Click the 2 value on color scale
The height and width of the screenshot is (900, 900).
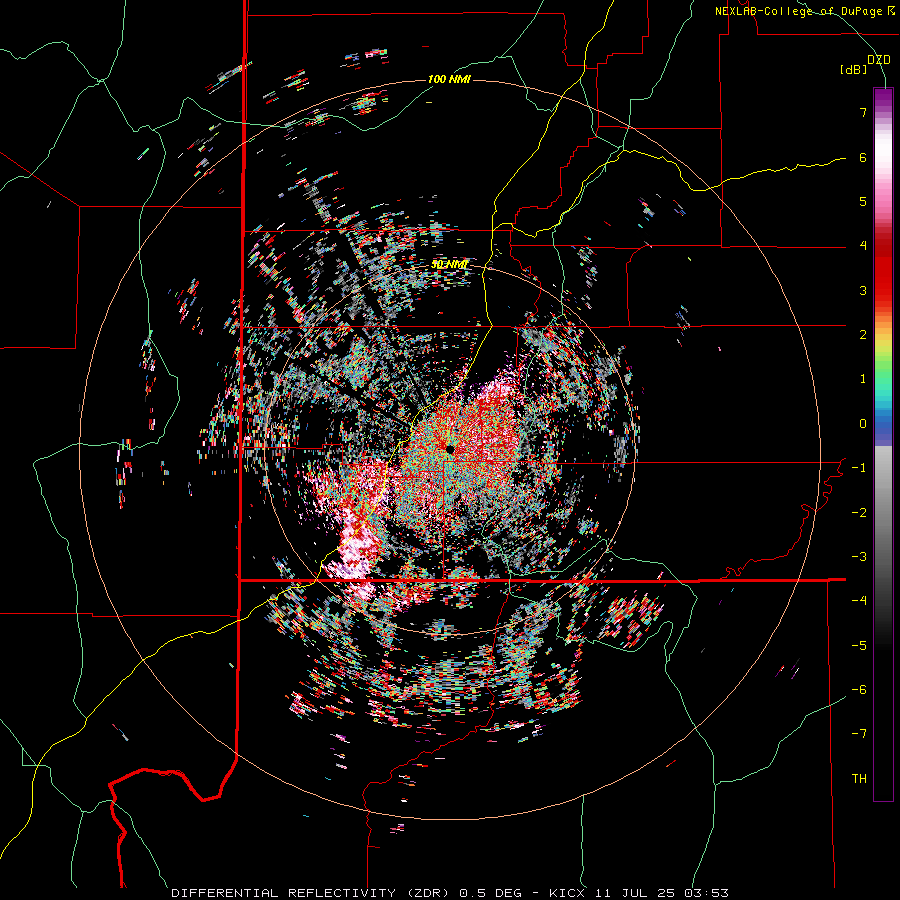tap(863, 335)
